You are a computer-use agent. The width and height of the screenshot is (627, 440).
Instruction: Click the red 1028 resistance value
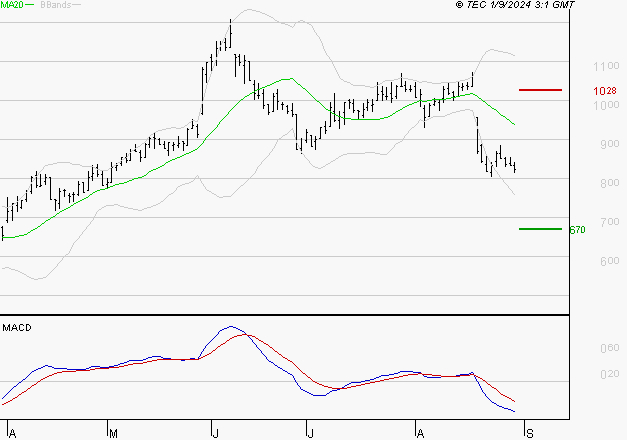click(x=605, y=91)
